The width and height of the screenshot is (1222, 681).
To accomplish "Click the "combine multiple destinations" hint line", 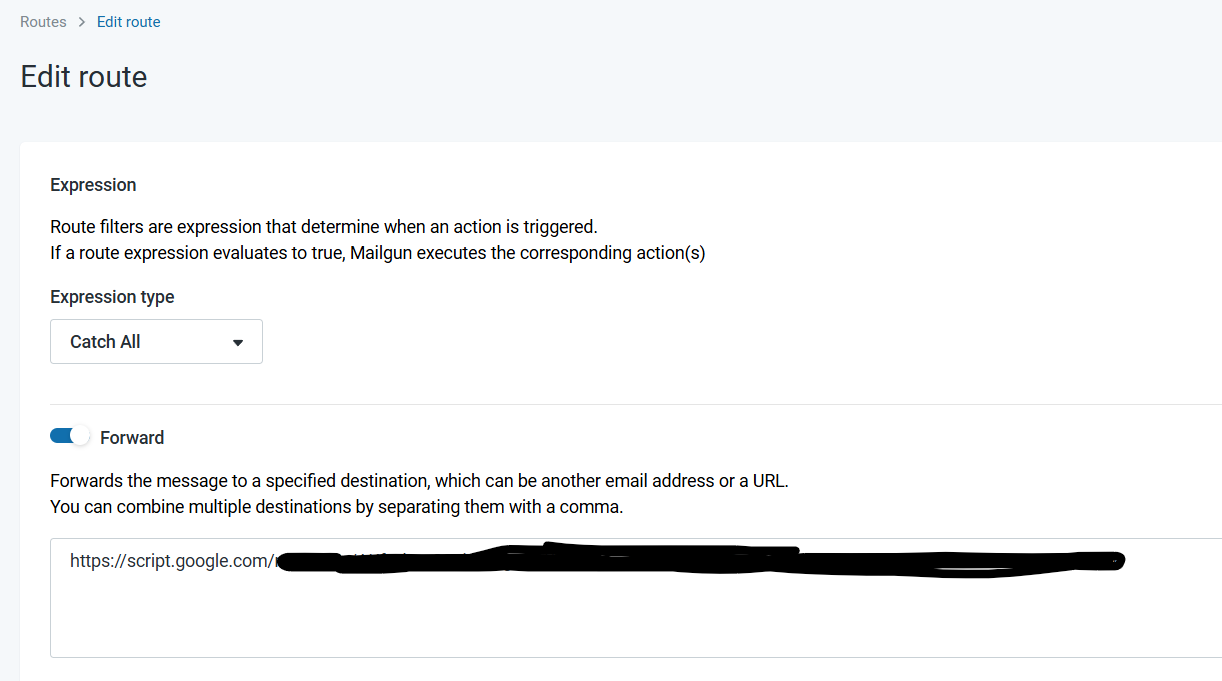I will coord(336,507).
